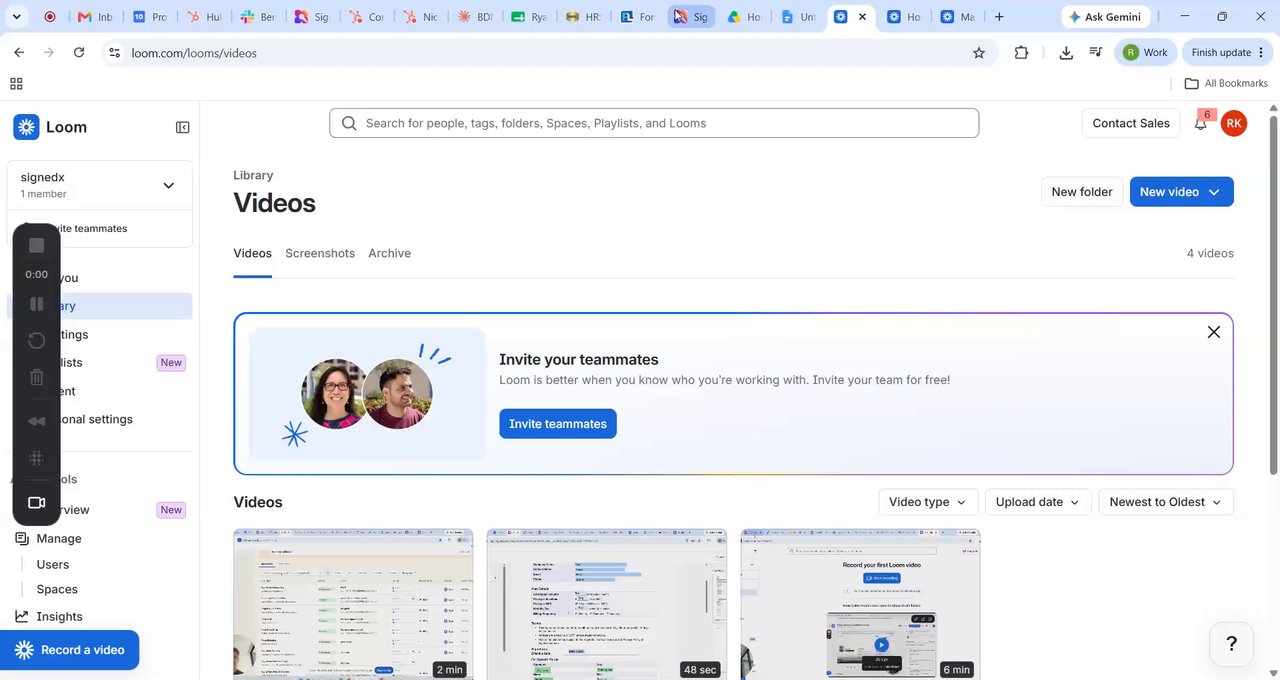Screen dimensions: 1280x680
Task: Click the Invite teammates blue button
Action: [558, 424]
